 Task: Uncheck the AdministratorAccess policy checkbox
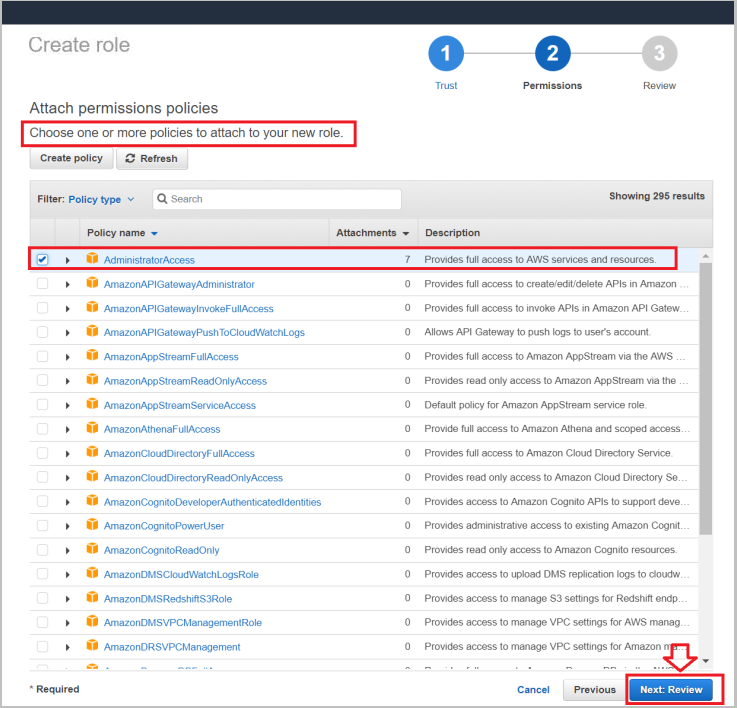(42, 260)
